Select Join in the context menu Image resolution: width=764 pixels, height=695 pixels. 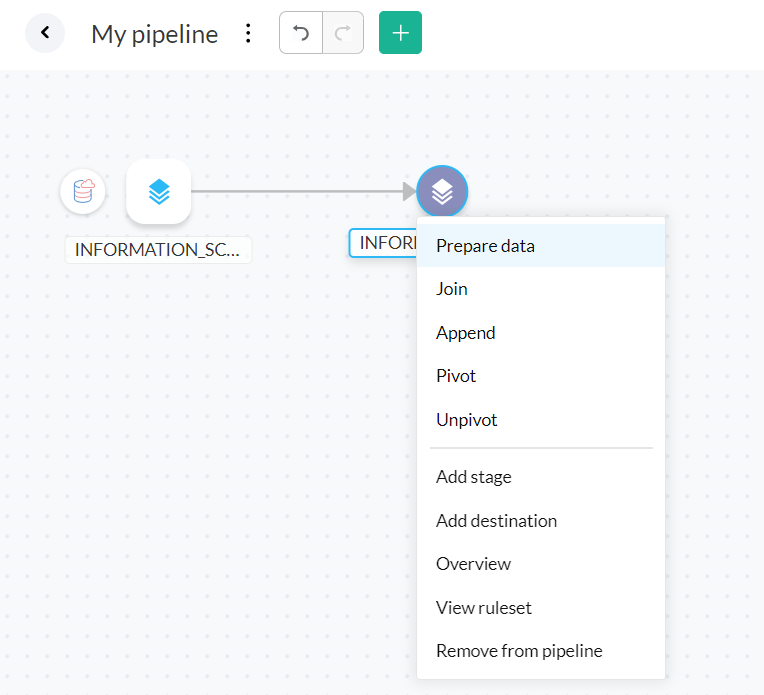click(452, 289)
